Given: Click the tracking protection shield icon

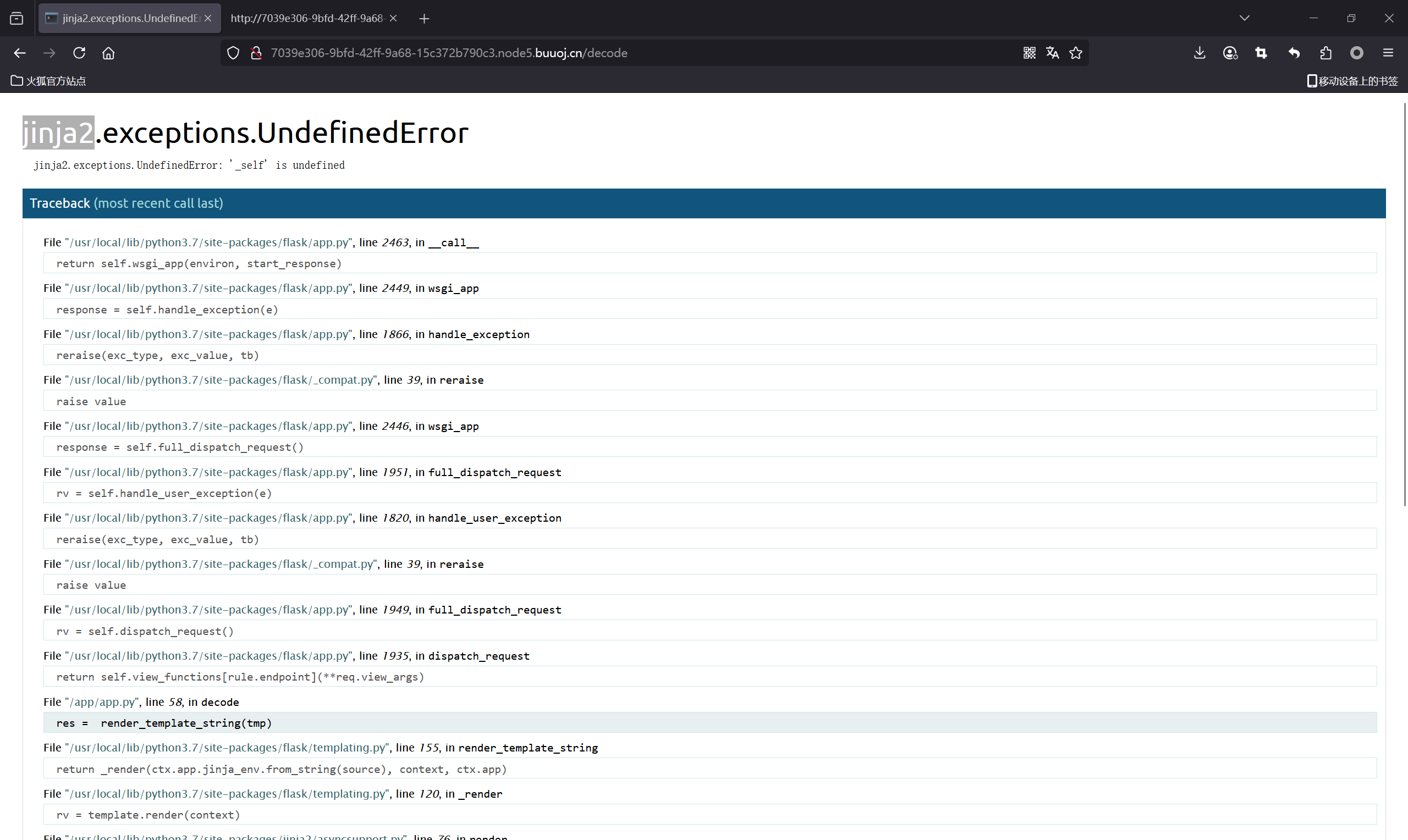Looking at the screenshot, I should click(x=233, y=53).
